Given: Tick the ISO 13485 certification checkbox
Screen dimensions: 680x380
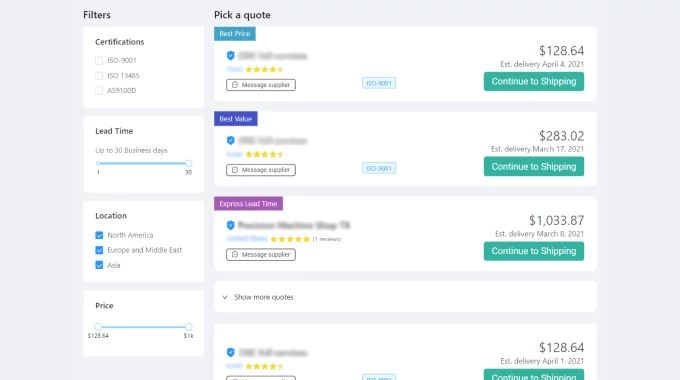Looking at the screenshot, I should [99, 75].
